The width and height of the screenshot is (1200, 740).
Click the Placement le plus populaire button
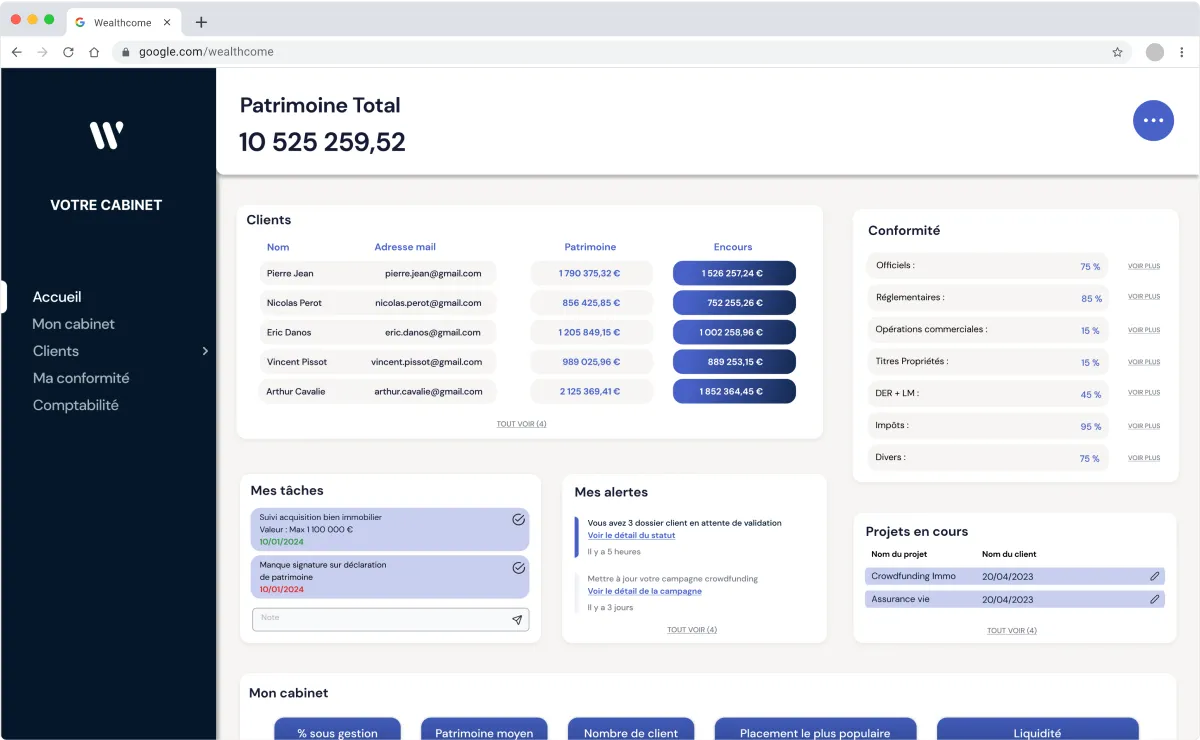pos(815,730)
